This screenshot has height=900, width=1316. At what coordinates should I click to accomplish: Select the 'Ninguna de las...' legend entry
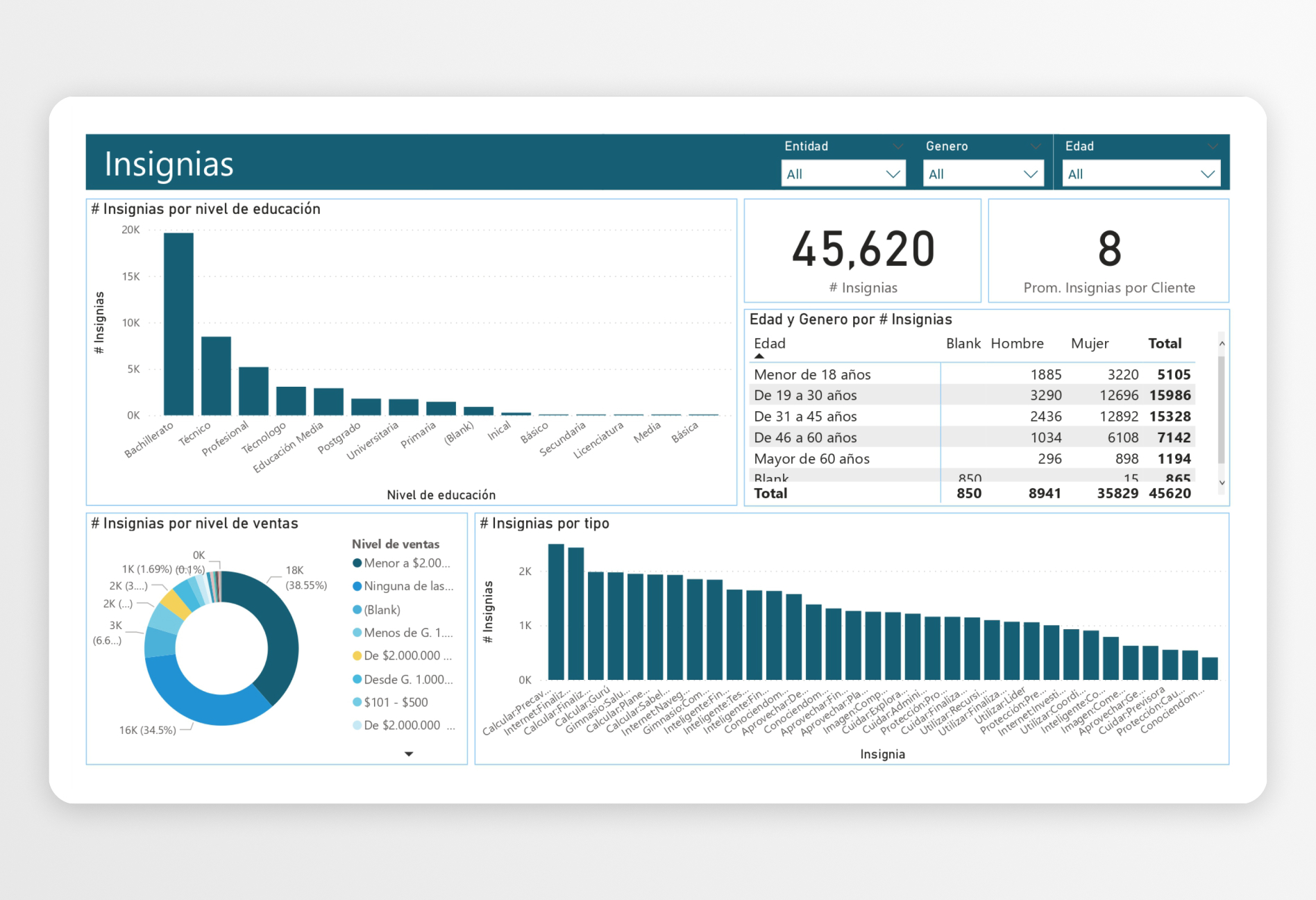[403, 586]
